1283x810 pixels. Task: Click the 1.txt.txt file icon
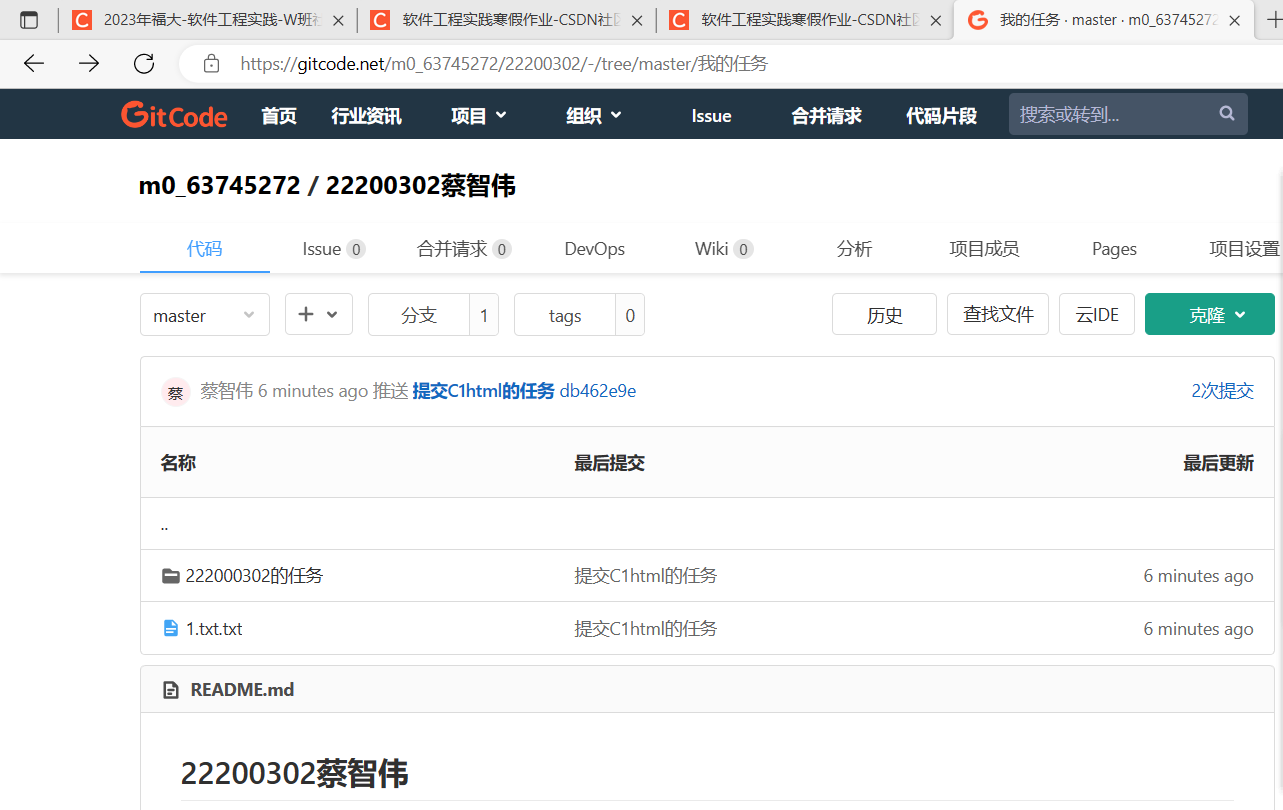171,629
